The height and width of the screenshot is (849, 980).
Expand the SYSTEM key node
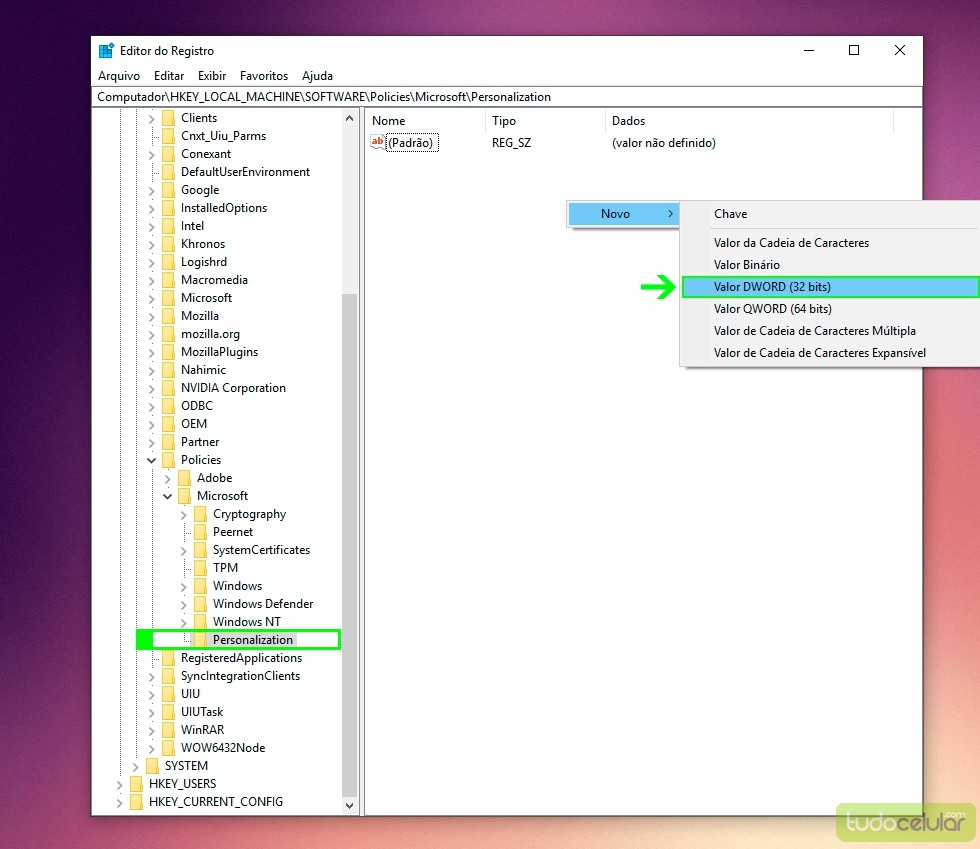[x=136, y=766]
